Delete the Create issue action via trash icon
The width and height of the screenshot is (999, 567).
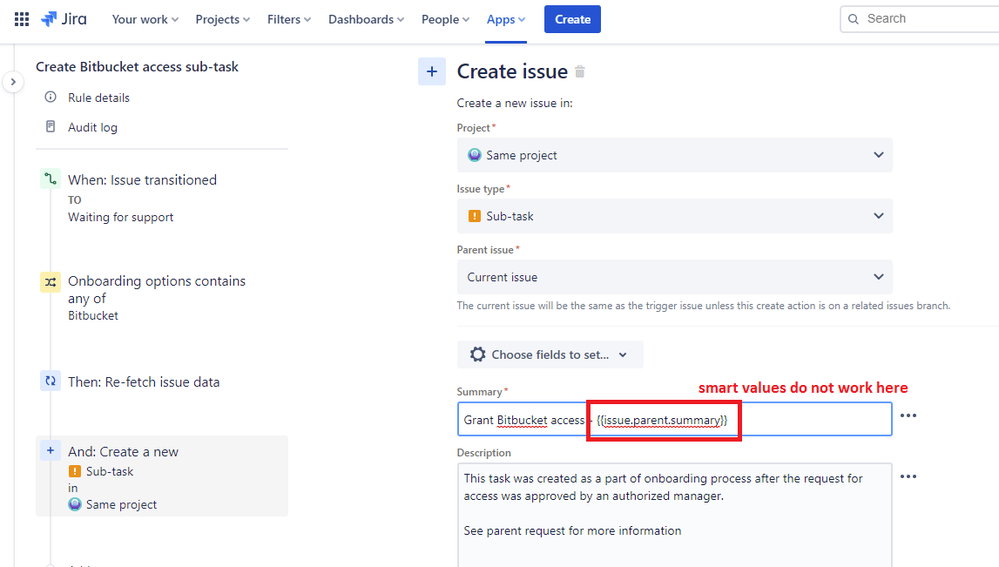click(x=580, y=71)
